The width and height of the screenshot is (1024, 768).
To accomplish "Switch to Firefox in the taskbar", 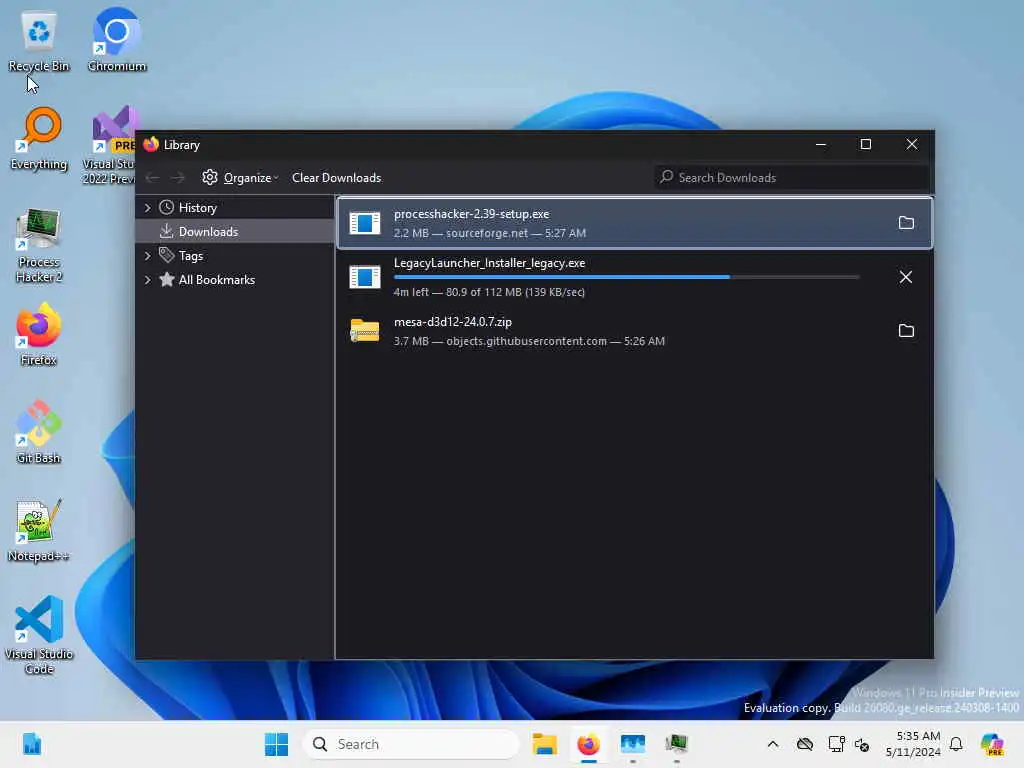I will click(x=588, y=744).
